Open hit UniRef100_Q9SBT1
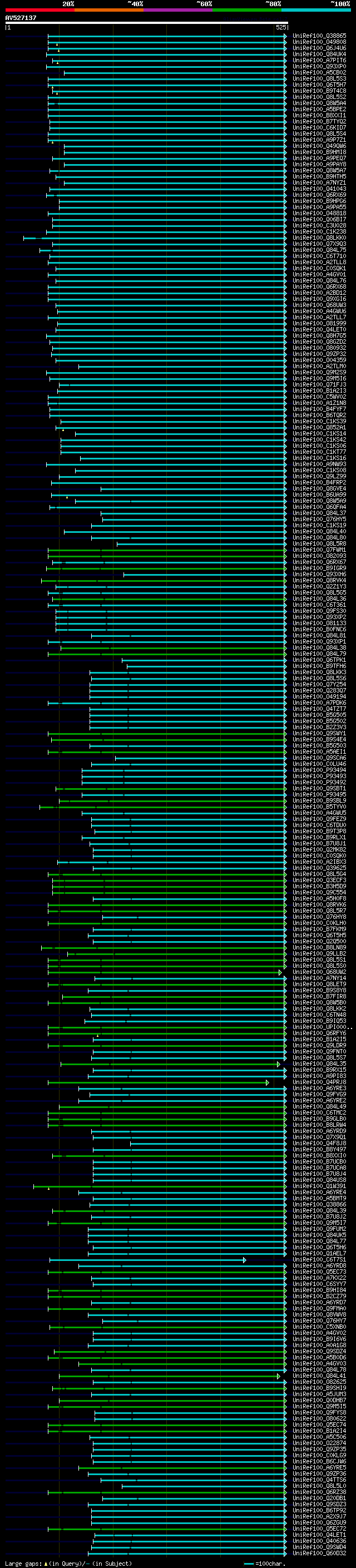Screen dimensions: 356x1568 (319, 788)
